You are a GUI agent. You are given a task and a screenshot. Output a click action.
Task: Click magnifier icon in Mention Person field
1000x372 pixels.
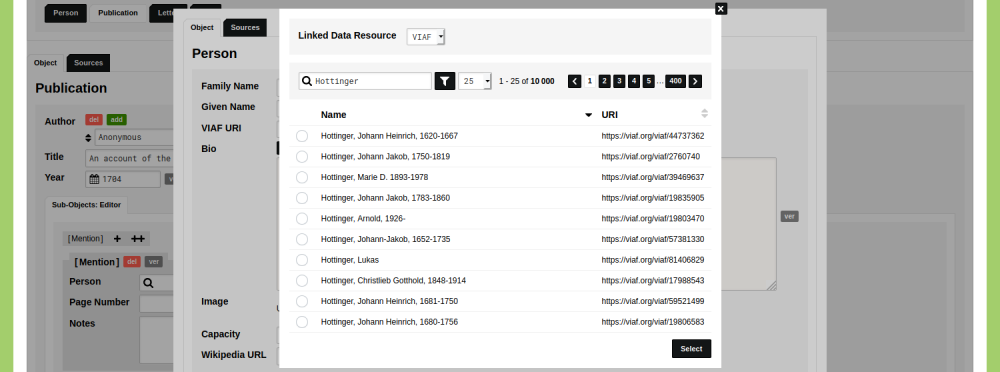tap(148, 283)
